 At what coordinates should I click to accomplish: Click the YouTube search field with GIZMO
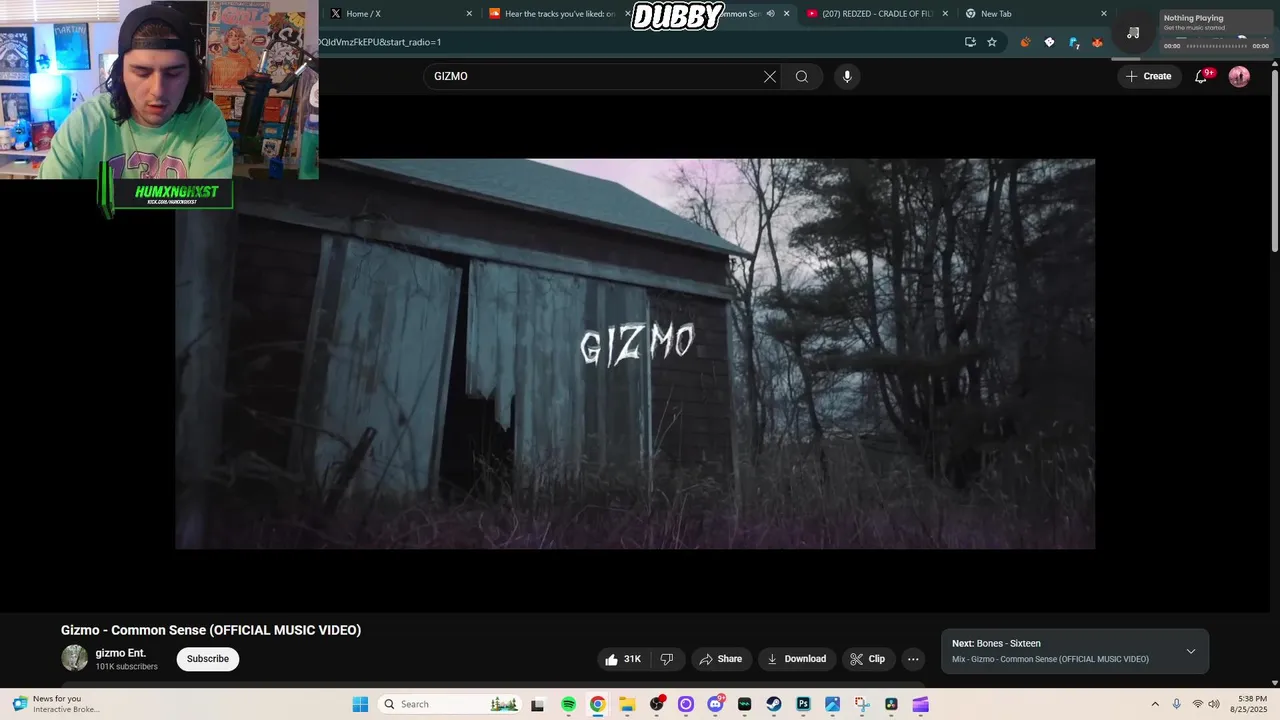[x=596, y=76]
